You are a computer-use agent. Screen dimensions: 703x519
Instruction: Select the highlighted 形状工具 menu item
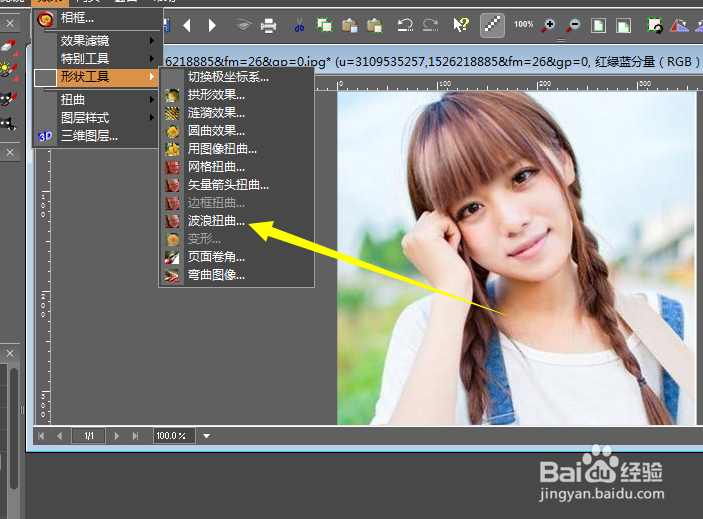pos(97,77)
